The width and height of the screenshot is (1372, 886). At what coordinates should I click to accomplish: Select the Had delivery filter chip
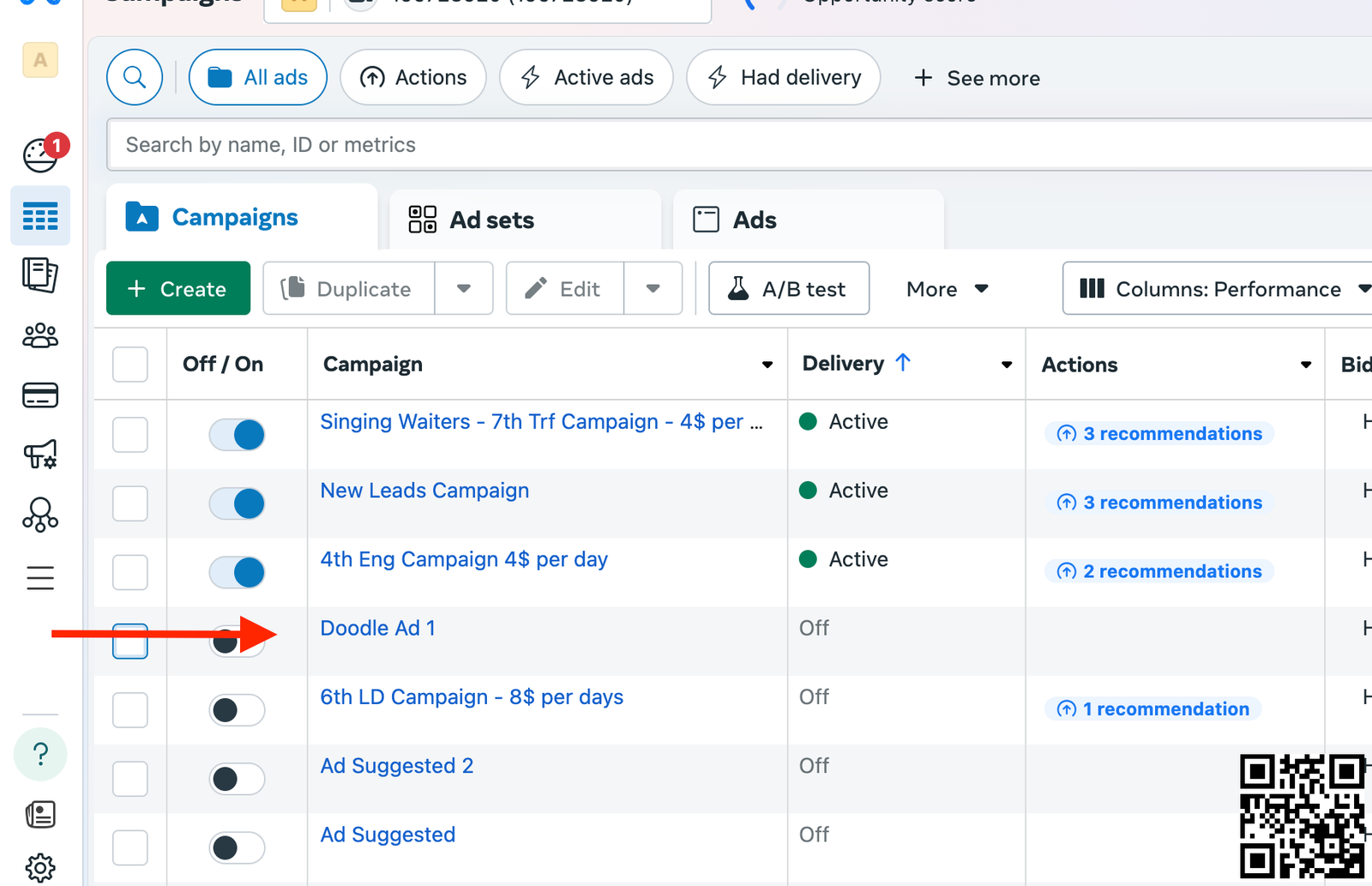click(x=784, y=78)
